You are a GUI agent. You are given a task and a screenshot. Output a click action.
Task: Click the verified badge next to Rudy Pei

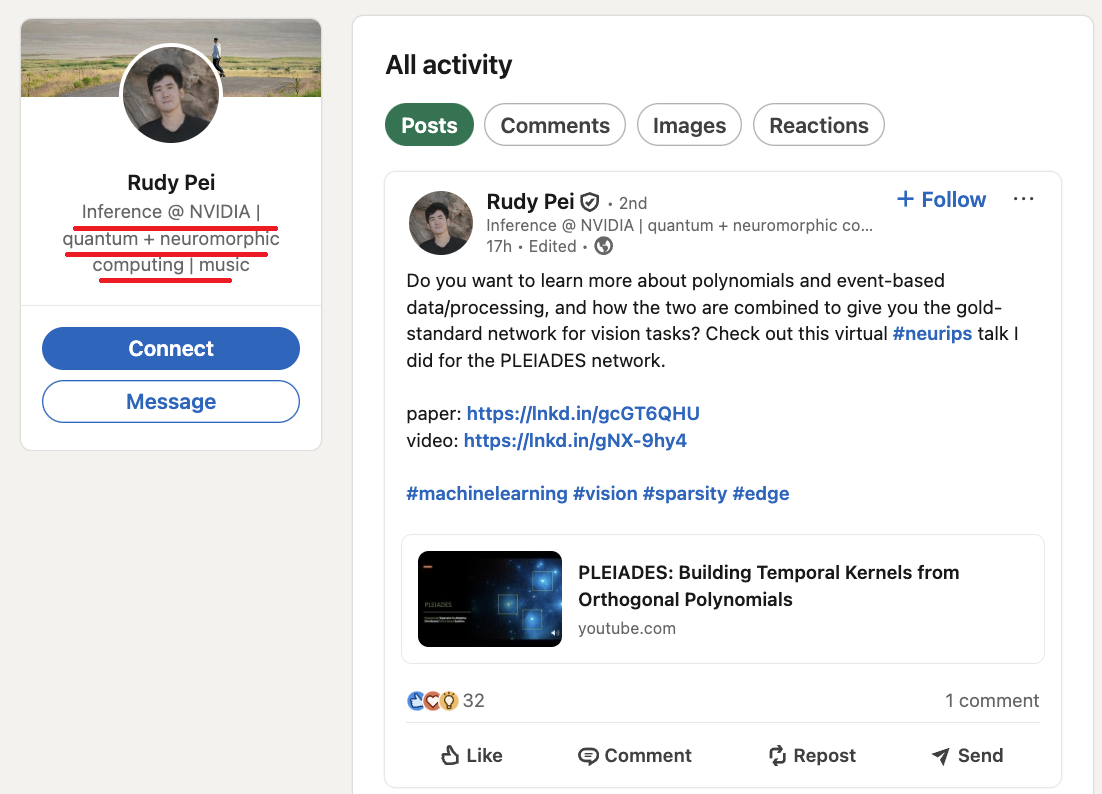click(x=590, y=202)
